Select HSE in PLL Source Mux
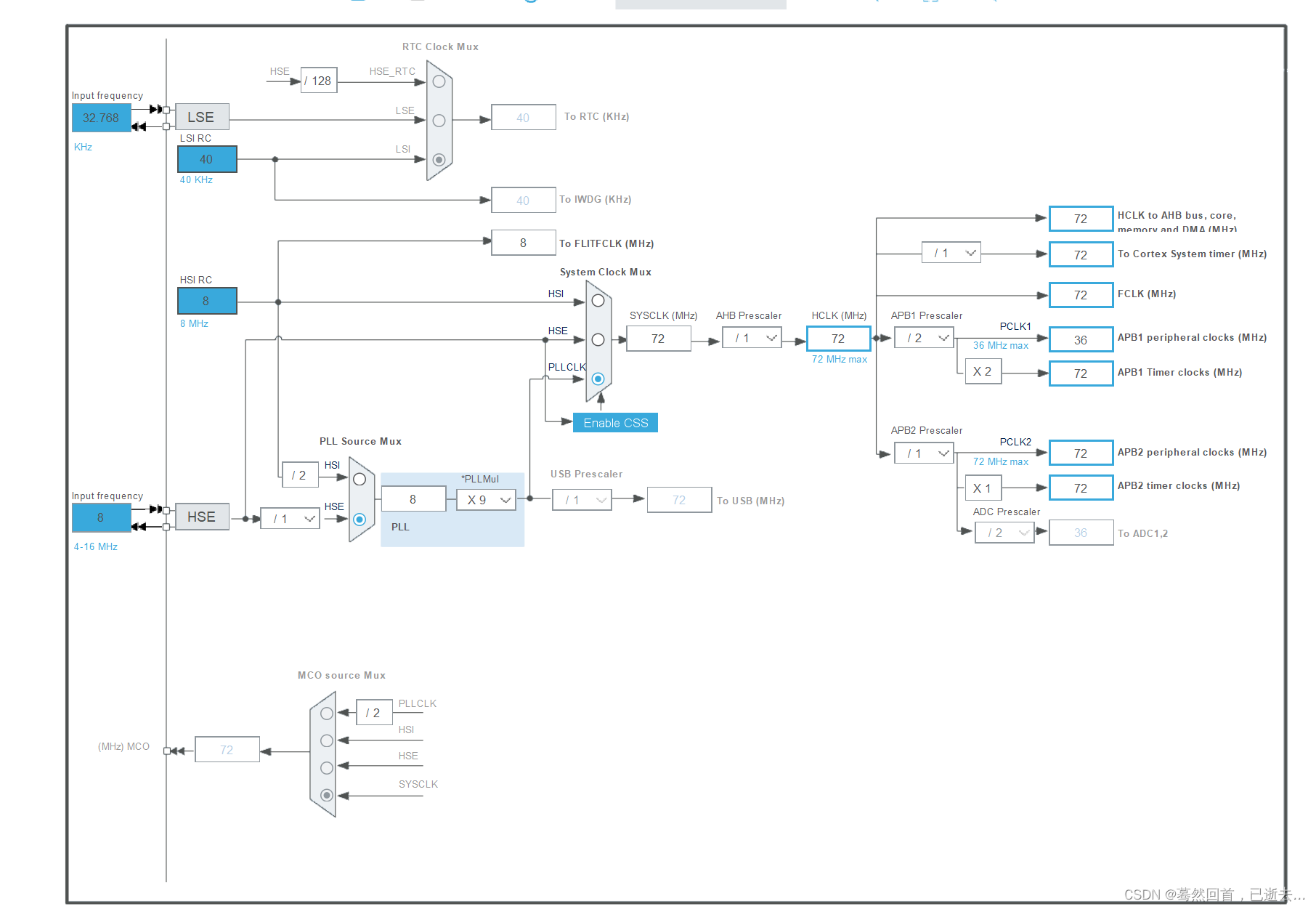The image size is (1316, 909). (x=360, y=520)
